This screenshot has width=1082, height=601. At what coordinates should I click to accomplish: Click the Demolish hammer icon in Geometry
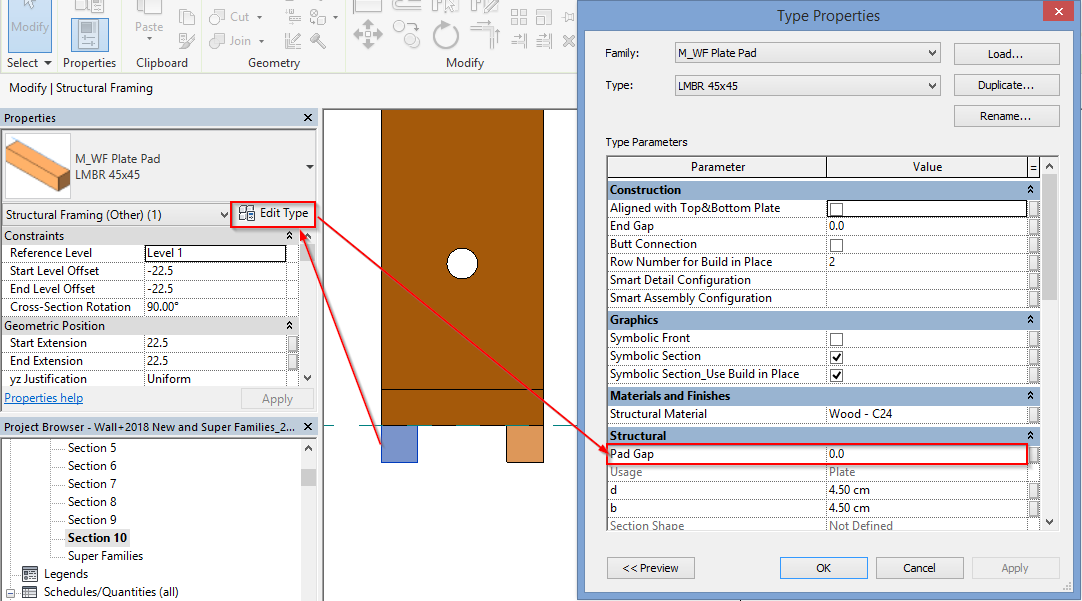pos(318,41)
